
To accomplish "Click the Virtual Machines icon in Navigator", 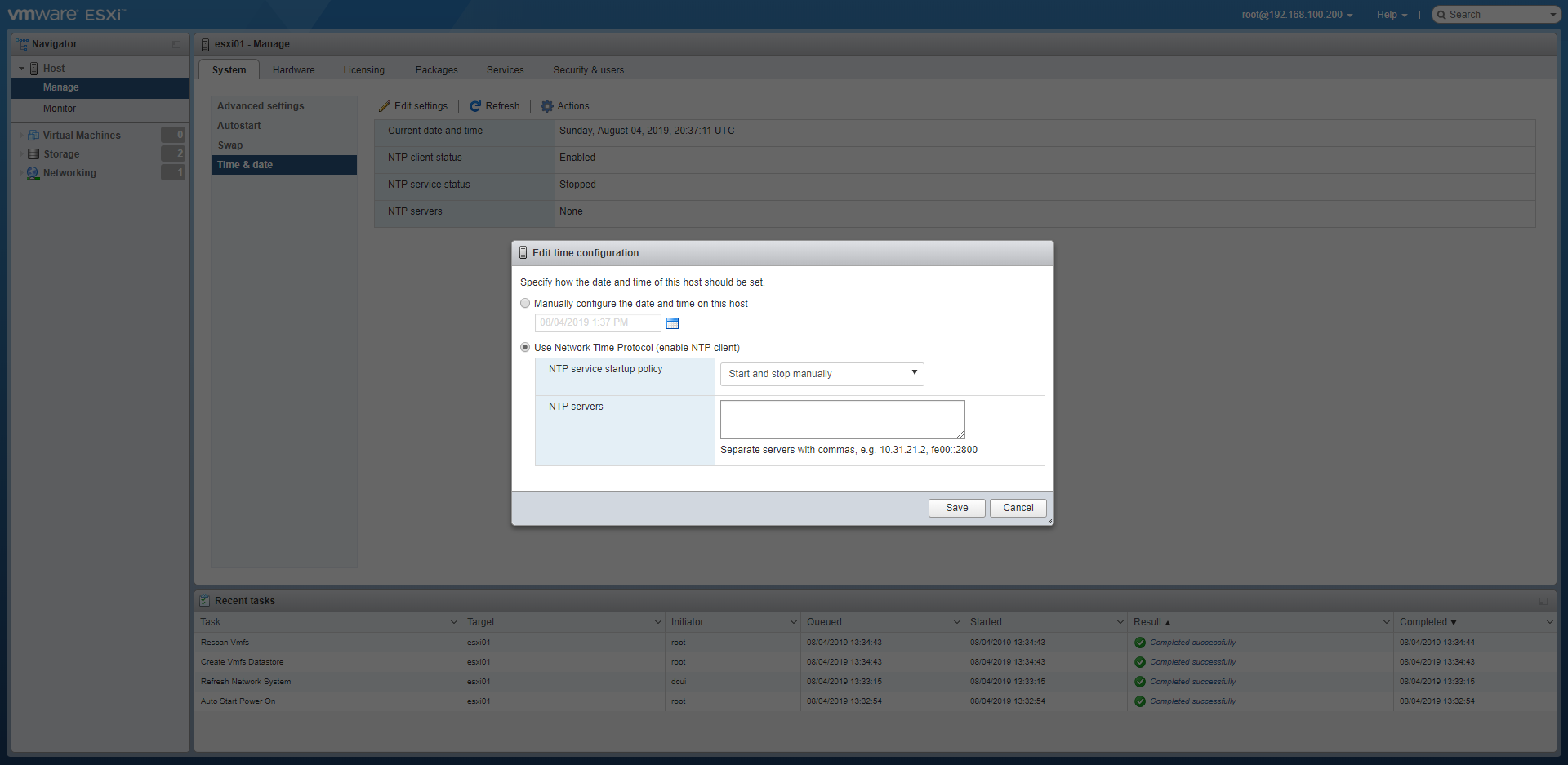I will [x=33, y=136].
